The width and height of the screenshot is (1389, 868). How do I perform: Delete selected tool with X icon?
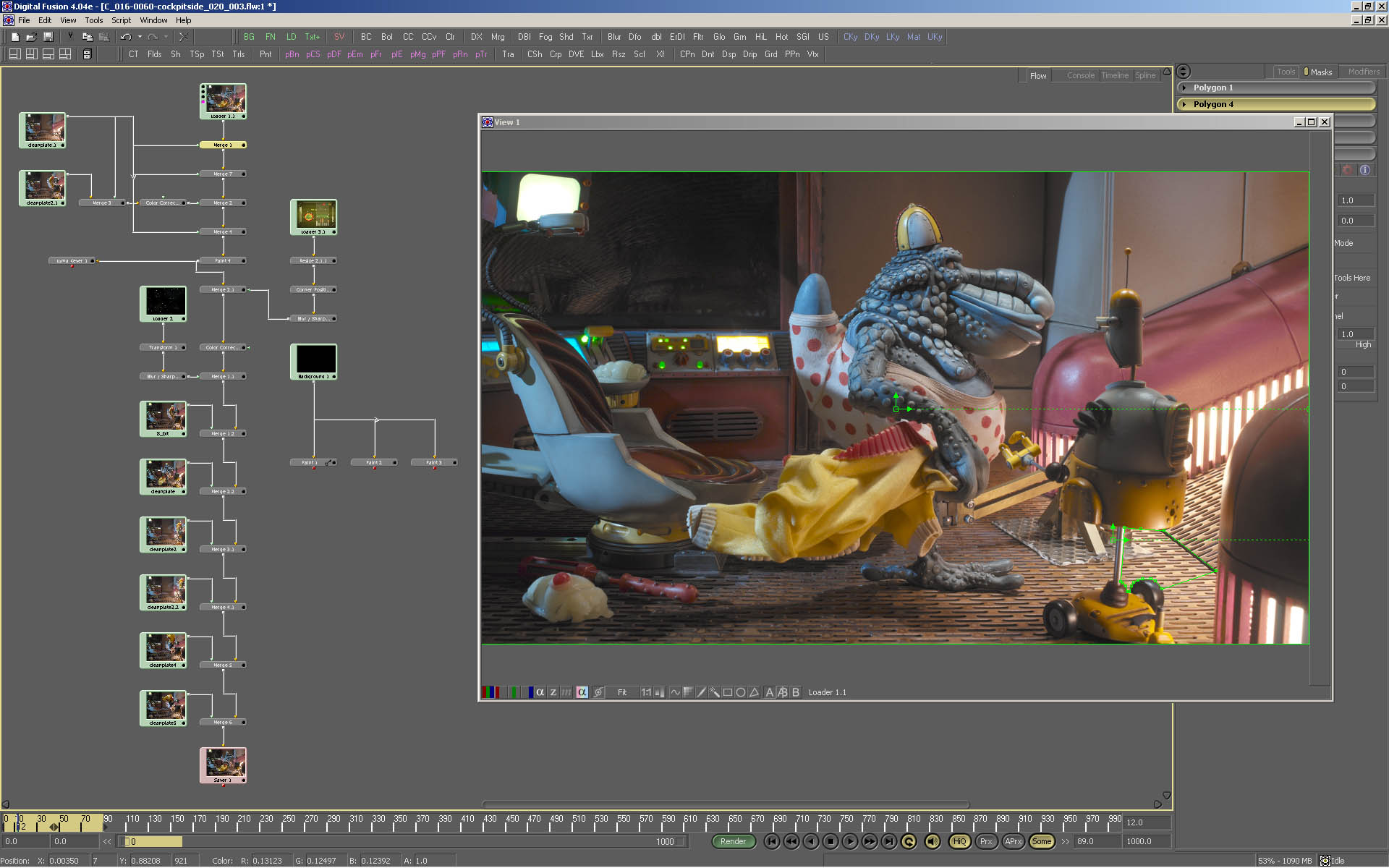tap(184, 37)
